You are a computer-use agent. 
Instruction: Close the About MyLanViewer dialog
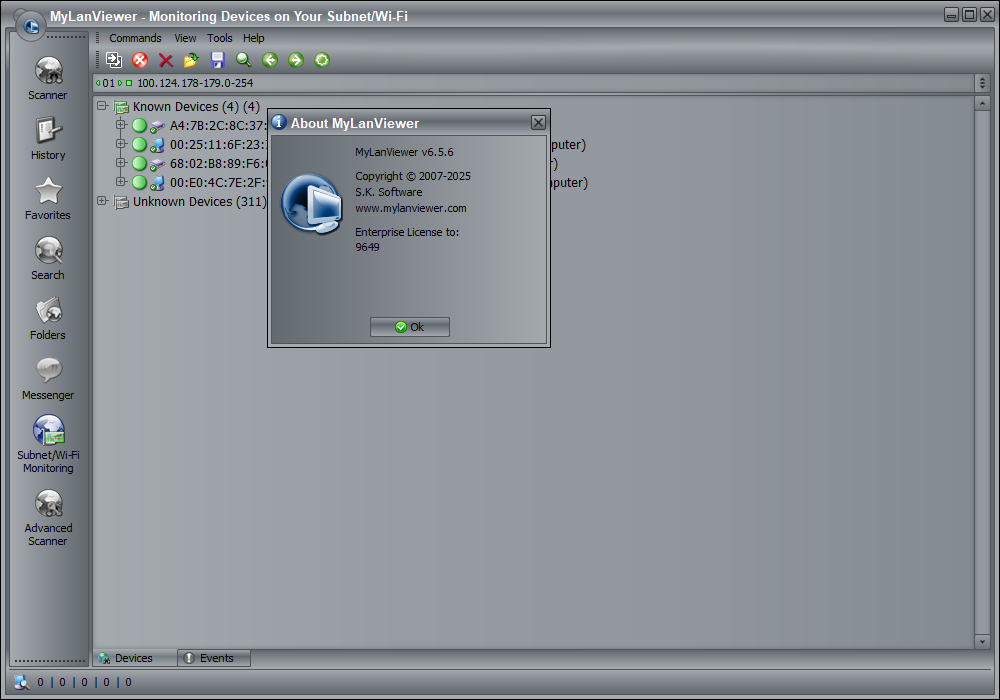pyautogui.click(x=538, y=122)
